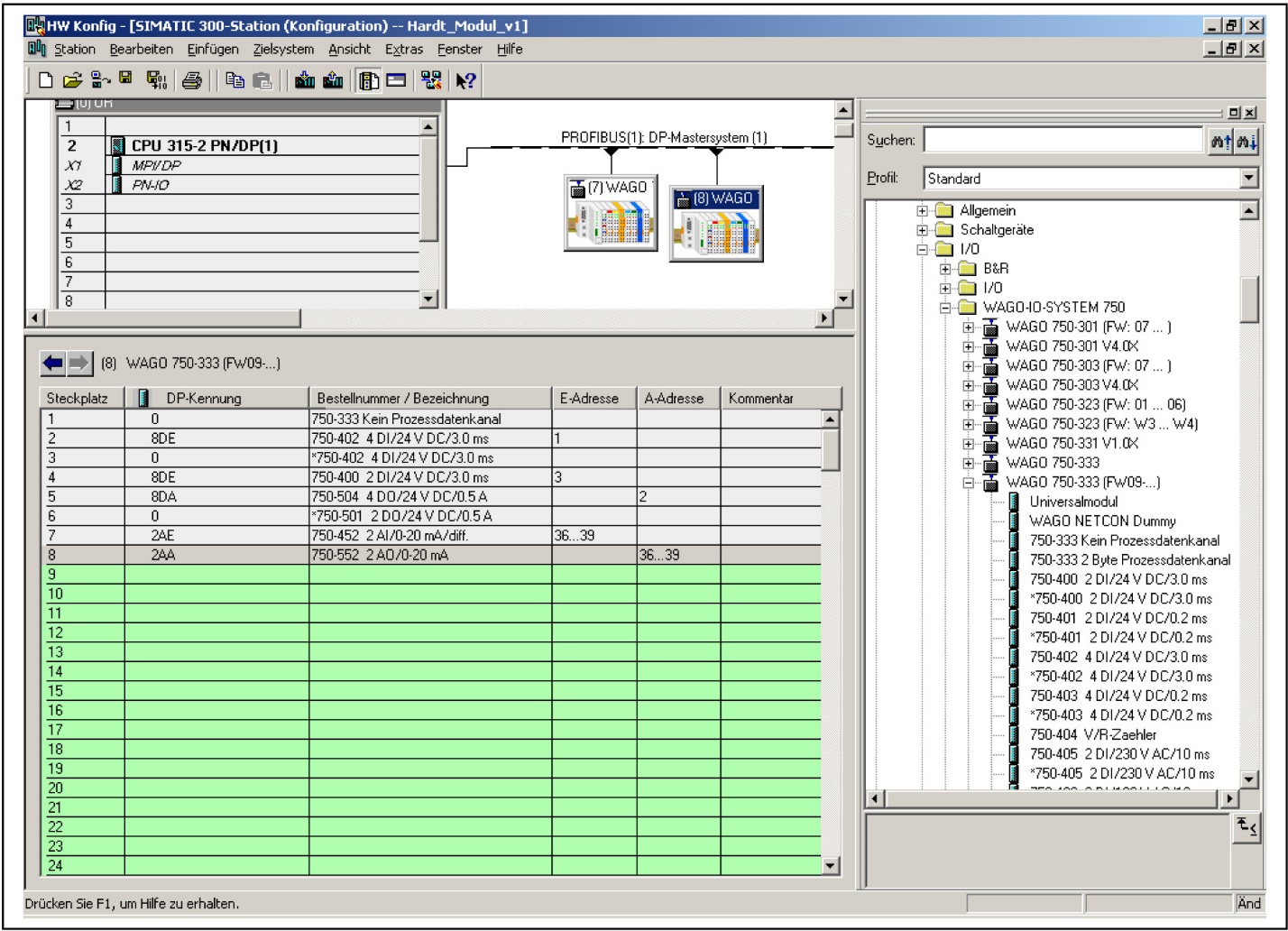Screen dimensions: 1288x931
Task: Click the New station toolbar icon
Action: point(47,81)
